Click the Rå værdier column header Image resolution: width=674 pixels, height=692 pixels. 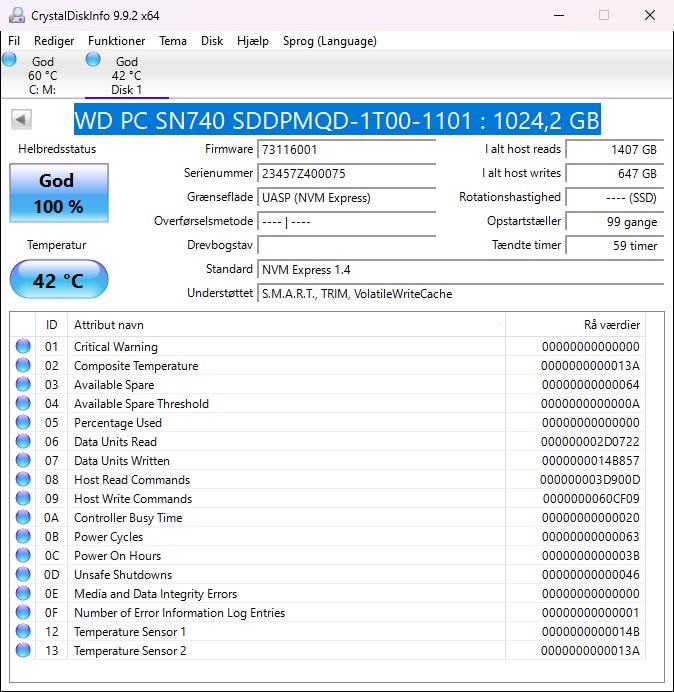(575, 325)
